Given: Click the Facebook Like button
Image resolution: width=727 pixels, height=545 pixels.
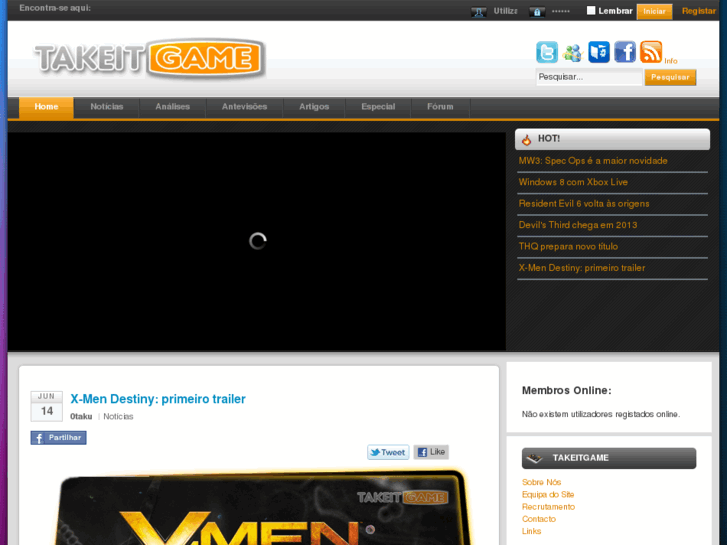Looking at the screenshot, I should (431, 452).
